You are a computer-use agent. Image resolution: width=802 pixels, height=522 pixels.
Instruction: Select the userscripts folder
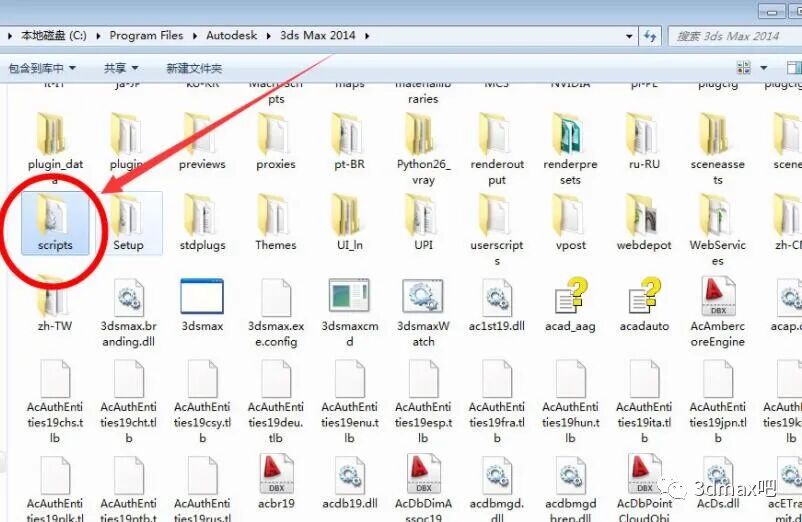[x=497, y=230]
